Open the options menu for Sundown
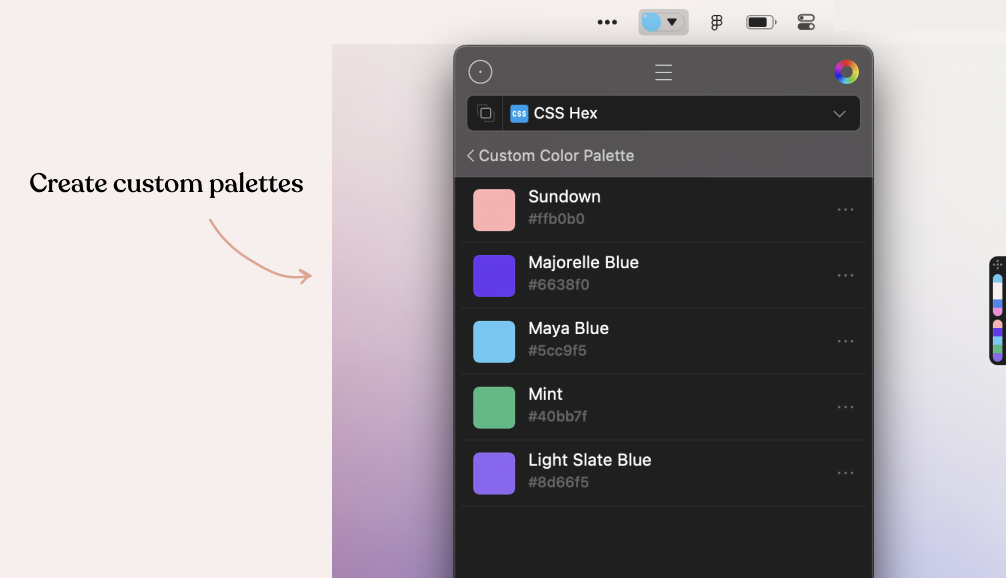The width and height of the screenshot is (1006, 578). point(845,209)
